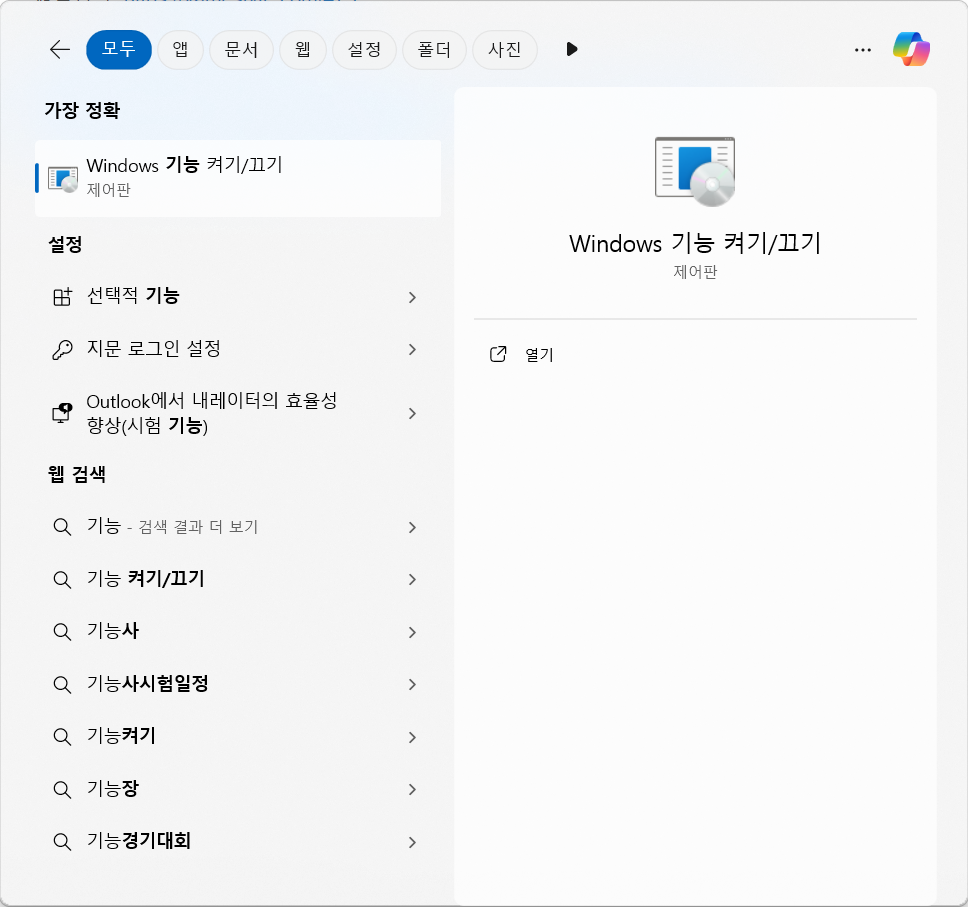Open the three-dot options menu
The width and height of the screenshot is (968, 907).
pyautogui.click(x=862, y=50)
